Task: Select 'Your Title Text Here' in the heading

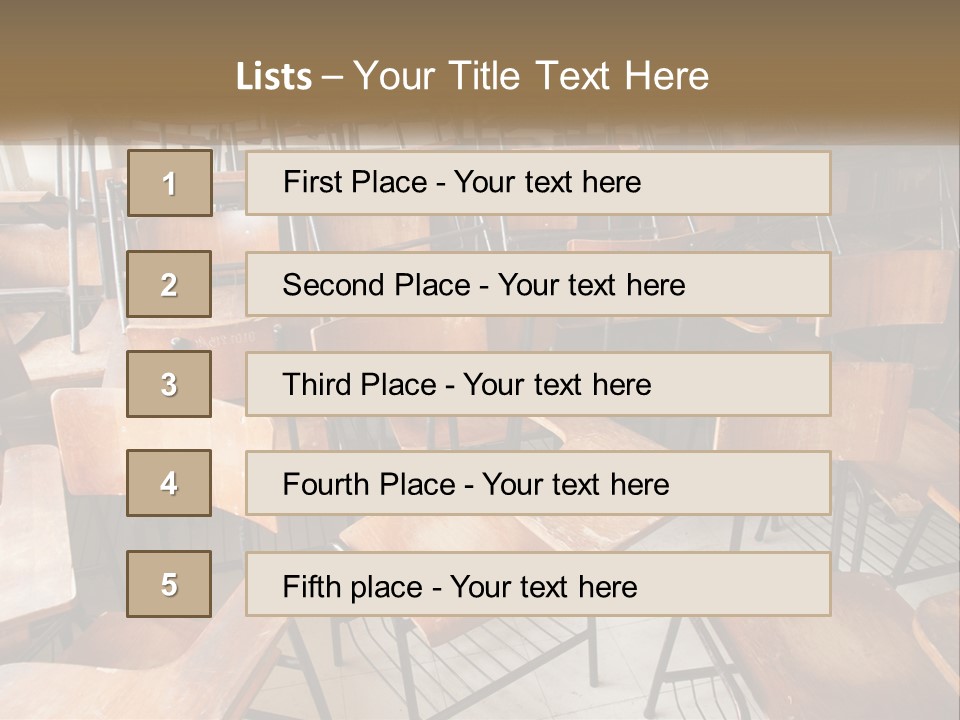Action: [531, 76]
